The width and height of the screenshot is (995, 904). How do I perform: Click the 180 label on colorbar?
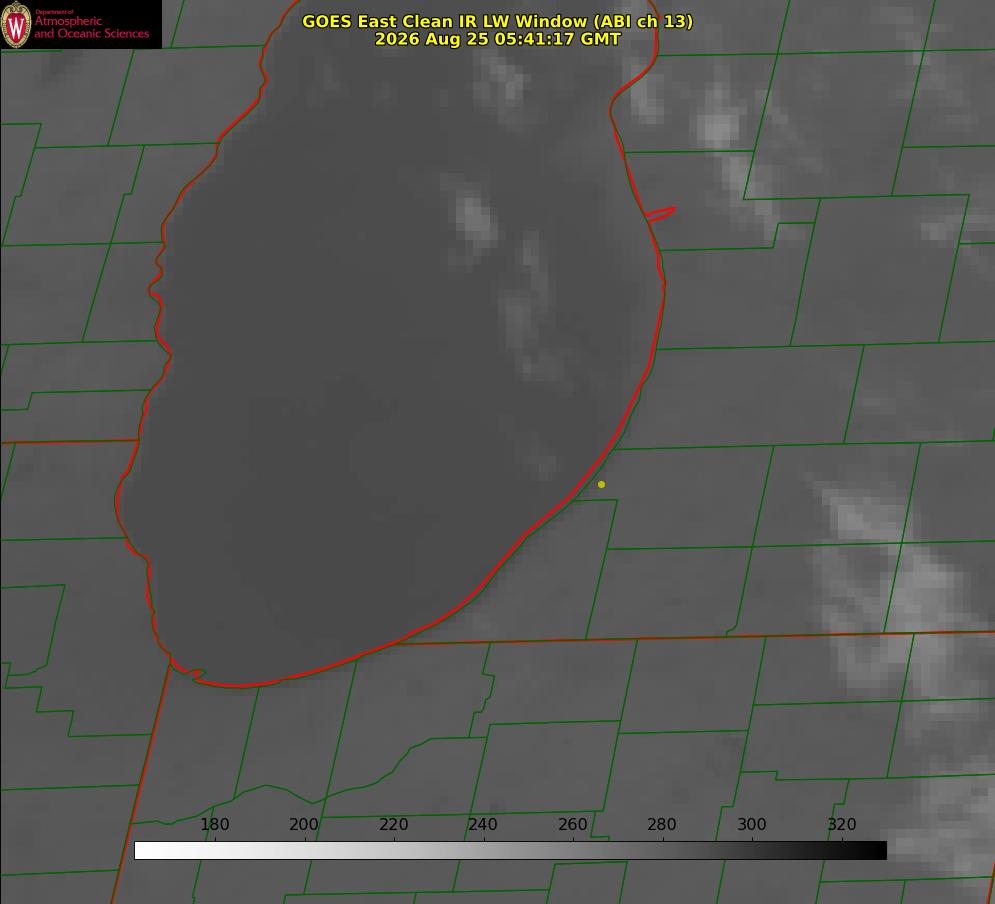215,824
